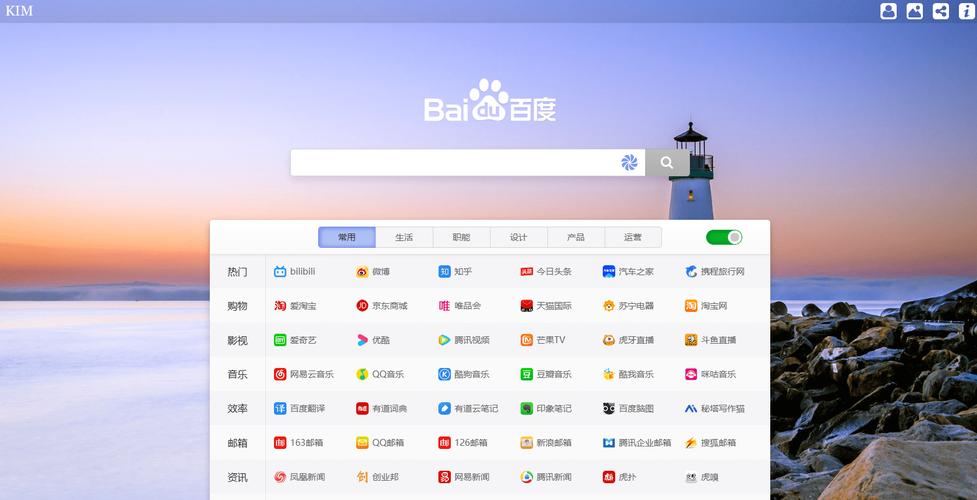This screenshot has height=500, width=977.
Task: Open the 虎嗅 link
Action: pos(702,478)
